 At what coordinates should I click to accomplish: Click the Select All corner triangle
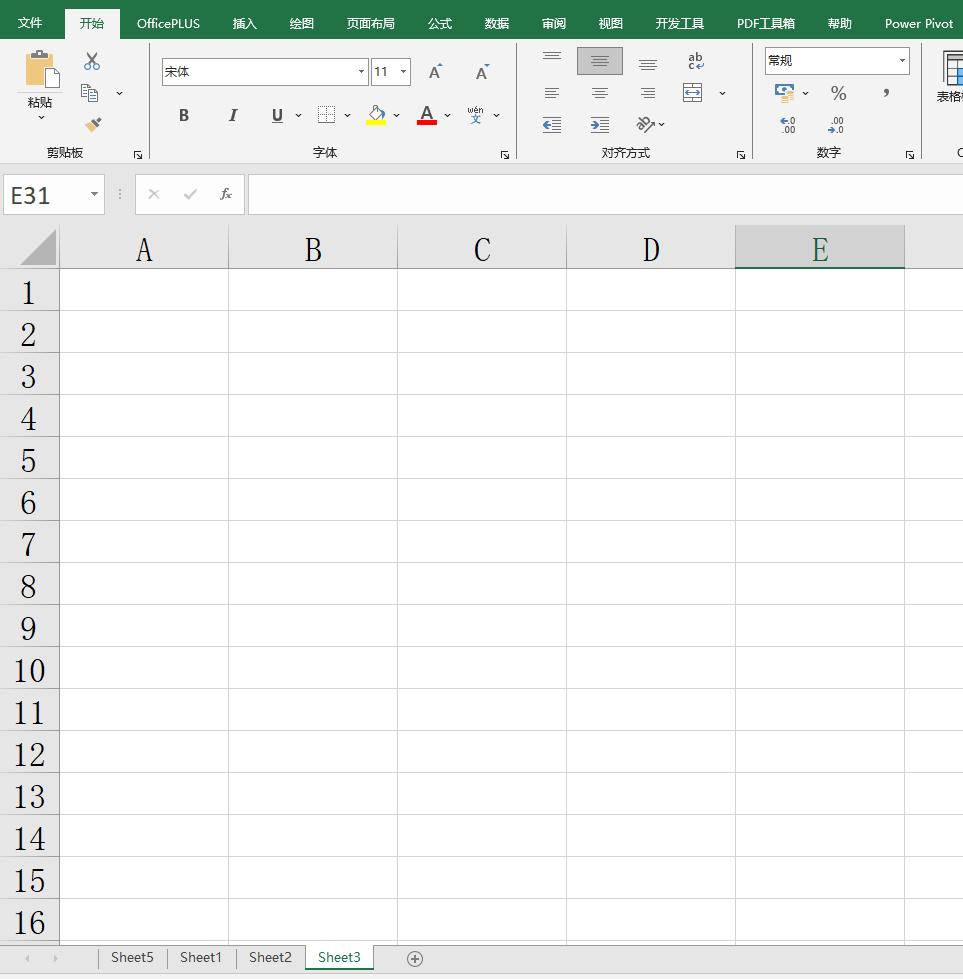pos(37,248)
